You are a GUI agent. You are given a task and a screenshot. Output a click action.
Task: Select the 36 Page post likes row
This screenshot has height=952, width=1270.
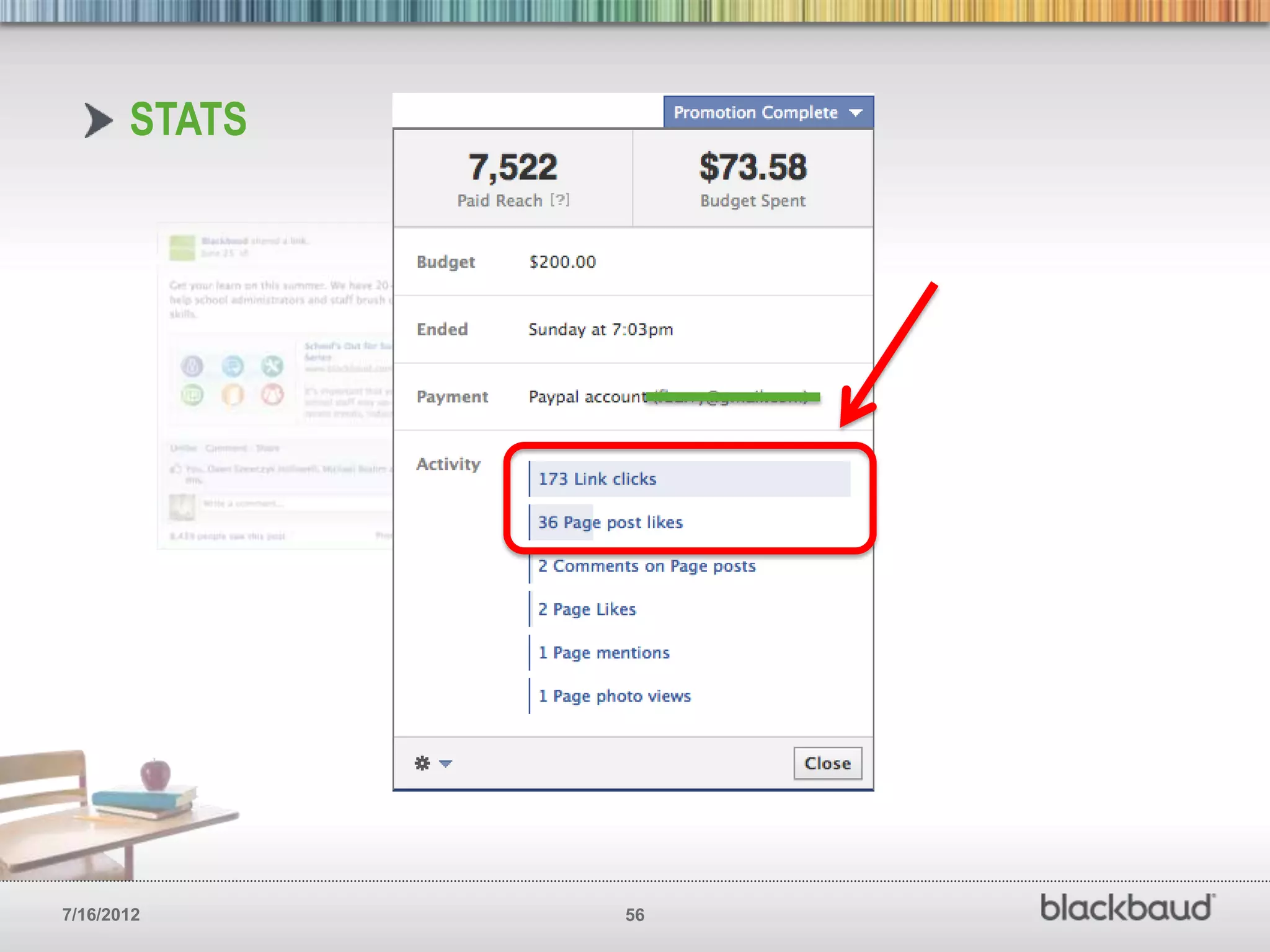click(x=610, y=522)
